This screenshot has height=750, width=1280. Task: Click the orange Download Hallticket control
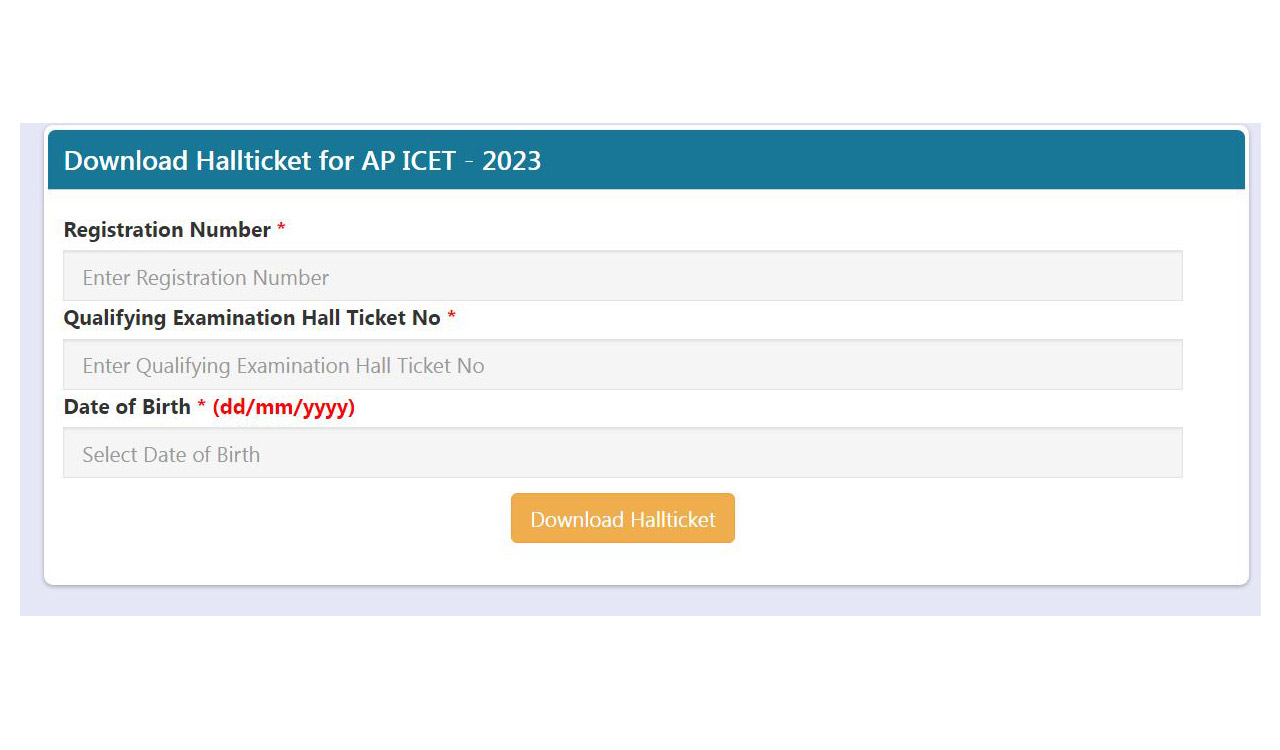[x=622, y=518]
